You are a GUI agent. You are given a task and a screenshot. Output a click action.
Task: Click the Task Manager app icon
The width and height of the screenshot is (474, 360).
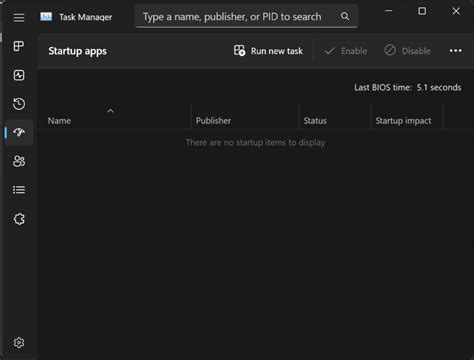click(x=46, y=17)
